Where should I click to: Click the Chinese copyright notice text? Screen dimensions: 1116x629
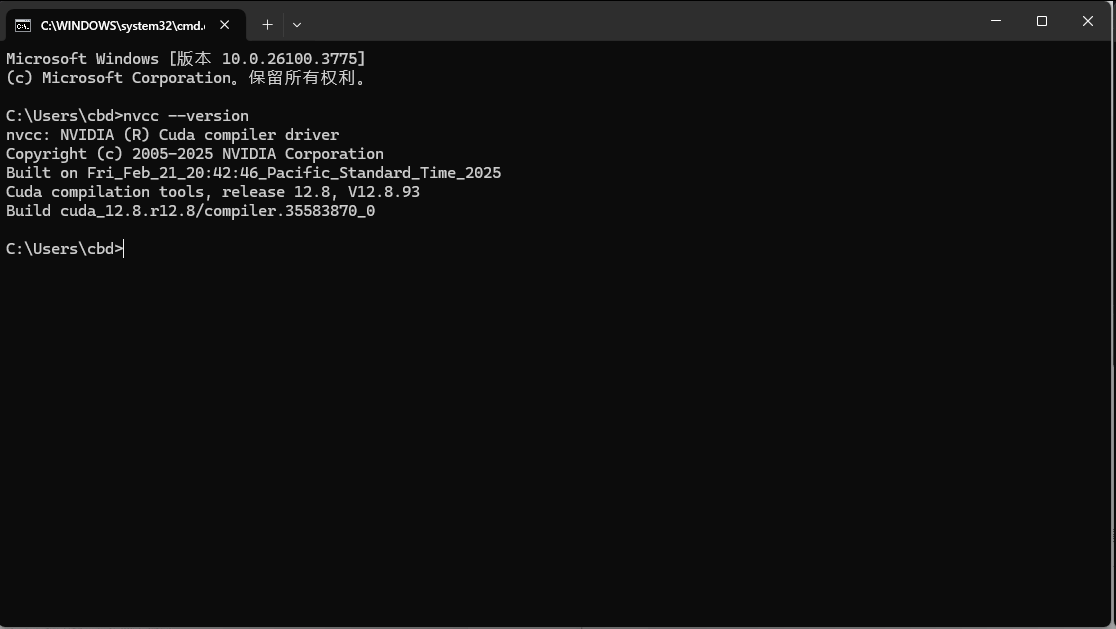coord(185,77)
